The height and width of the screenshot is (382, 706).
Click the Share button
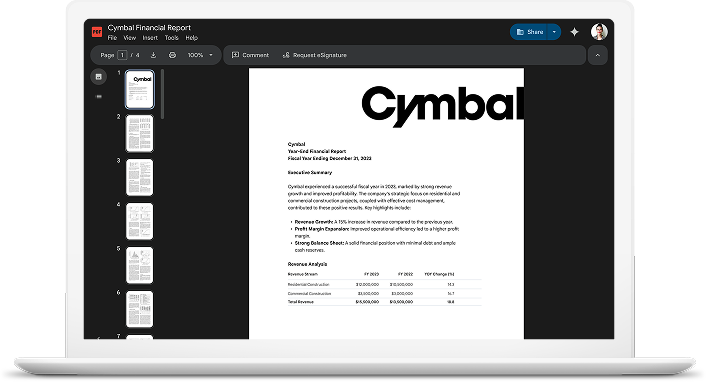coord(529,32)
